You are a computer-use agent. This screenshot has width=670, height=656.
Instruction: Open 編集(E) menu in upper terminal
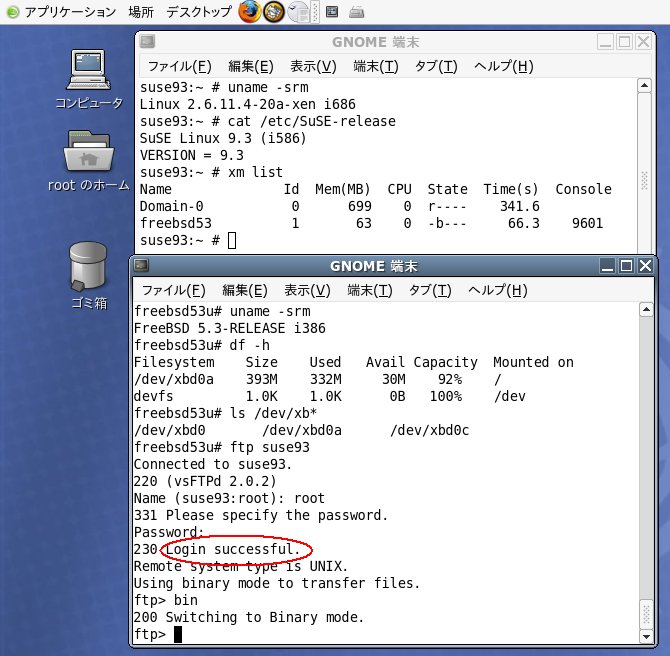tap(250, 66)
